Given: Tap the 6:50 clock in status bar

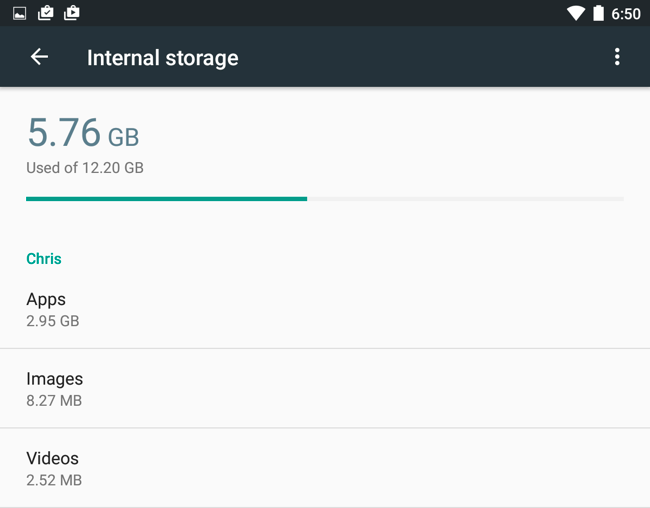Looking at the screenshot, I should 626,14.
